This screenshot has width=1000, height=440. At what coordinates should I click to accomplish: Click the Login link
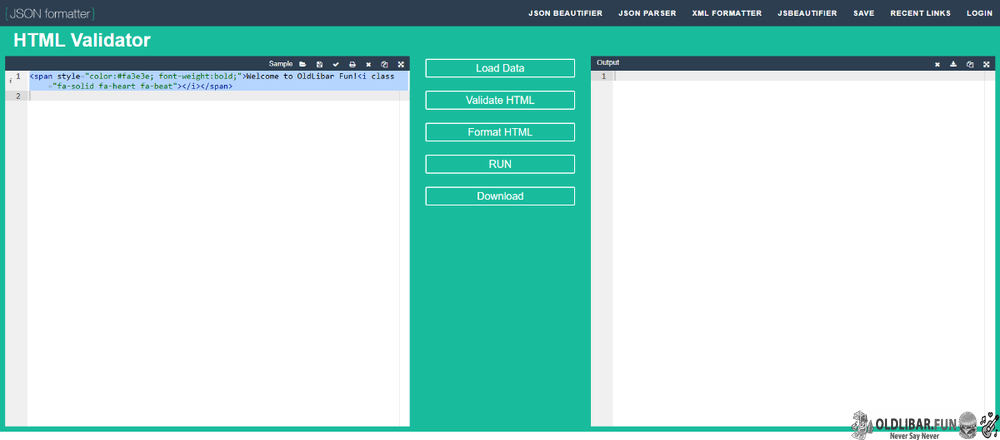979,13
